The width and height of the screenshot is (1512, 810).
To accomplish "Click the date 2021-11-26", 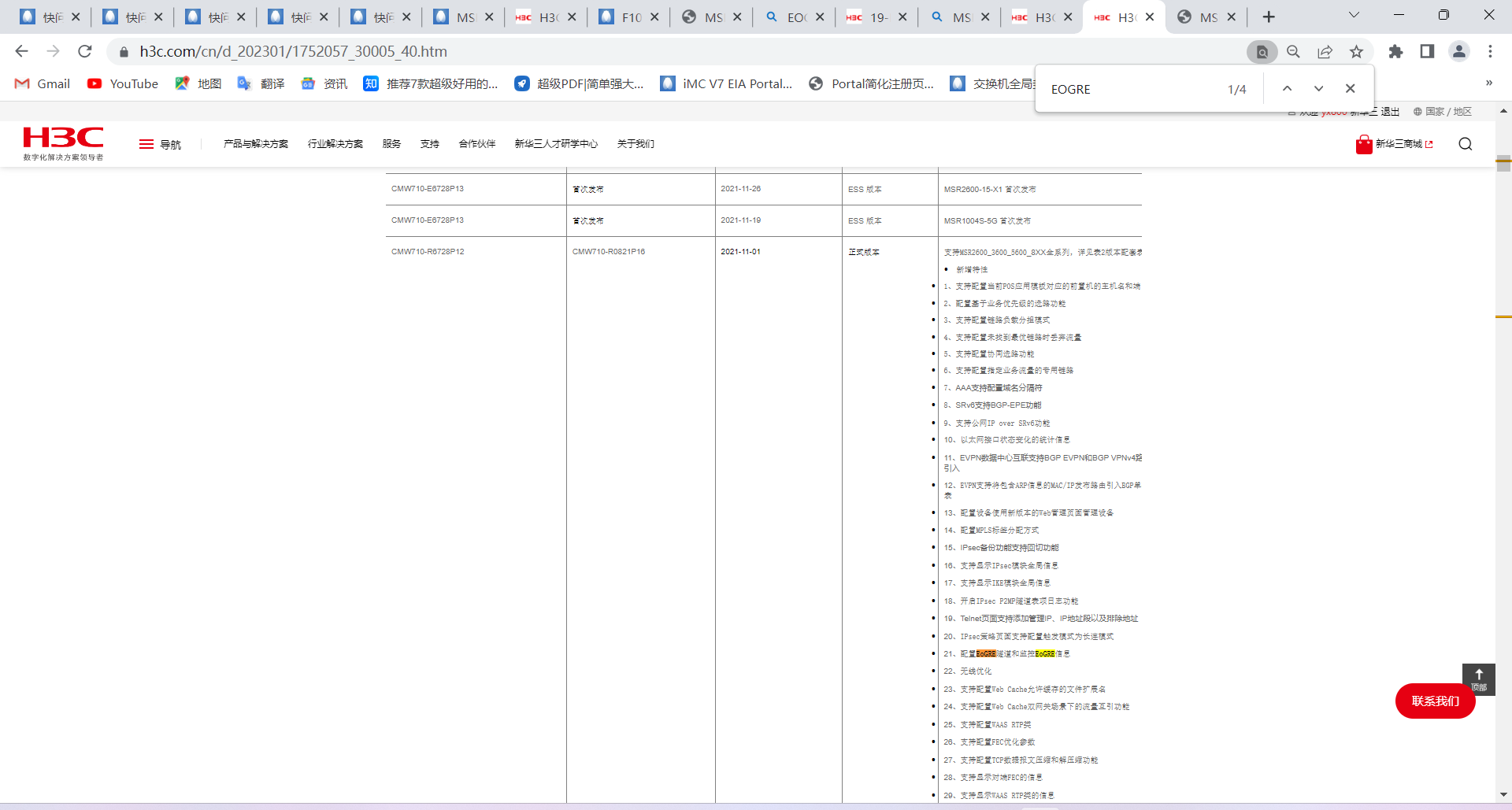I will pos(740,189).
